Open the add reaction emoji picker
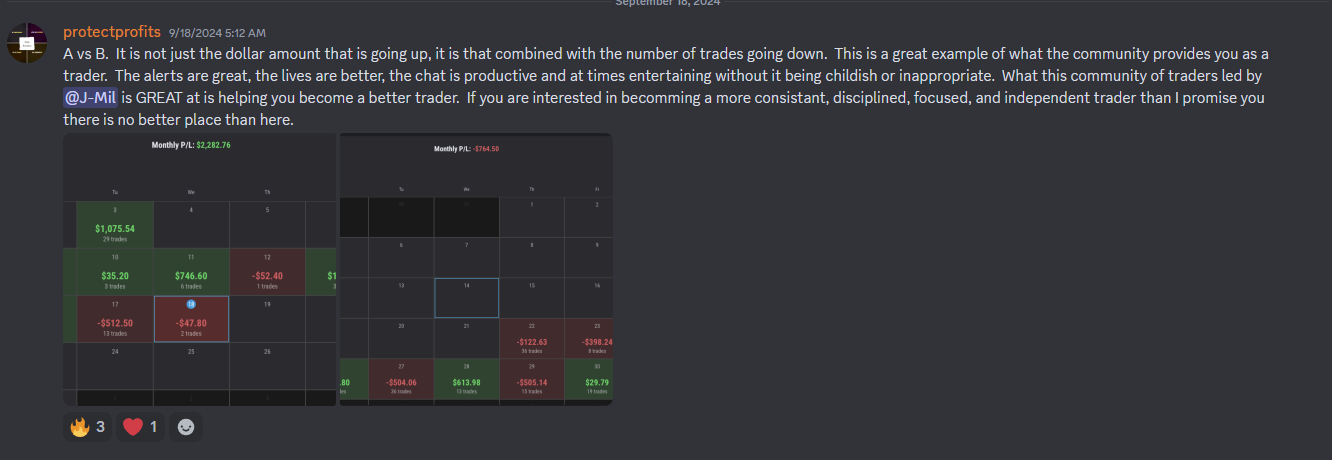The width and height of the screenshot is (1332, 460). (x=186, y=427)
